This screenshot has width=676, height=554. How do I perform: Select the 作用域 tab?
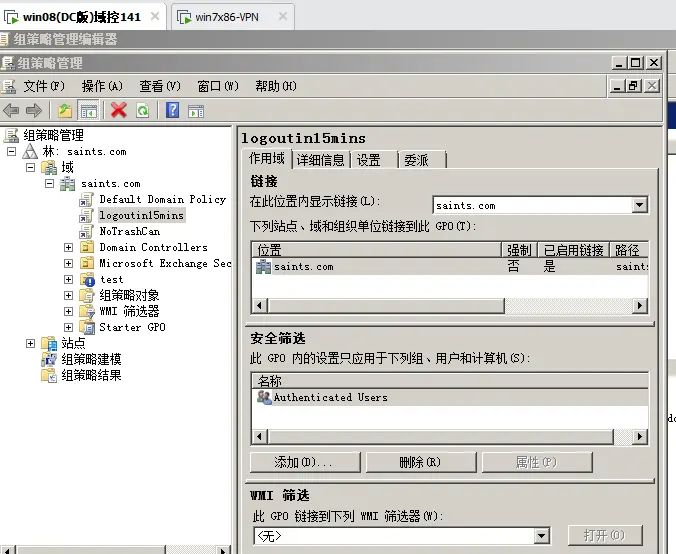[x=267, y=158]
